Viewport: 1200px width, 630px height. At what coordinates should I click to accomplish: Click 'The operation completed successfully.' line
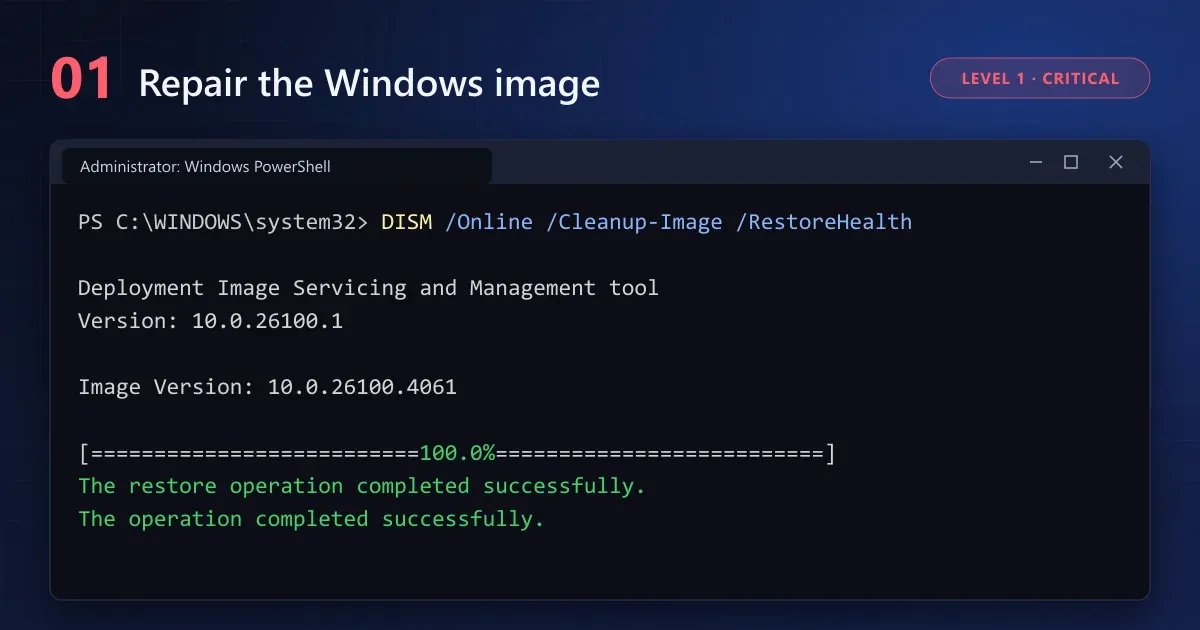pos(311,519)
